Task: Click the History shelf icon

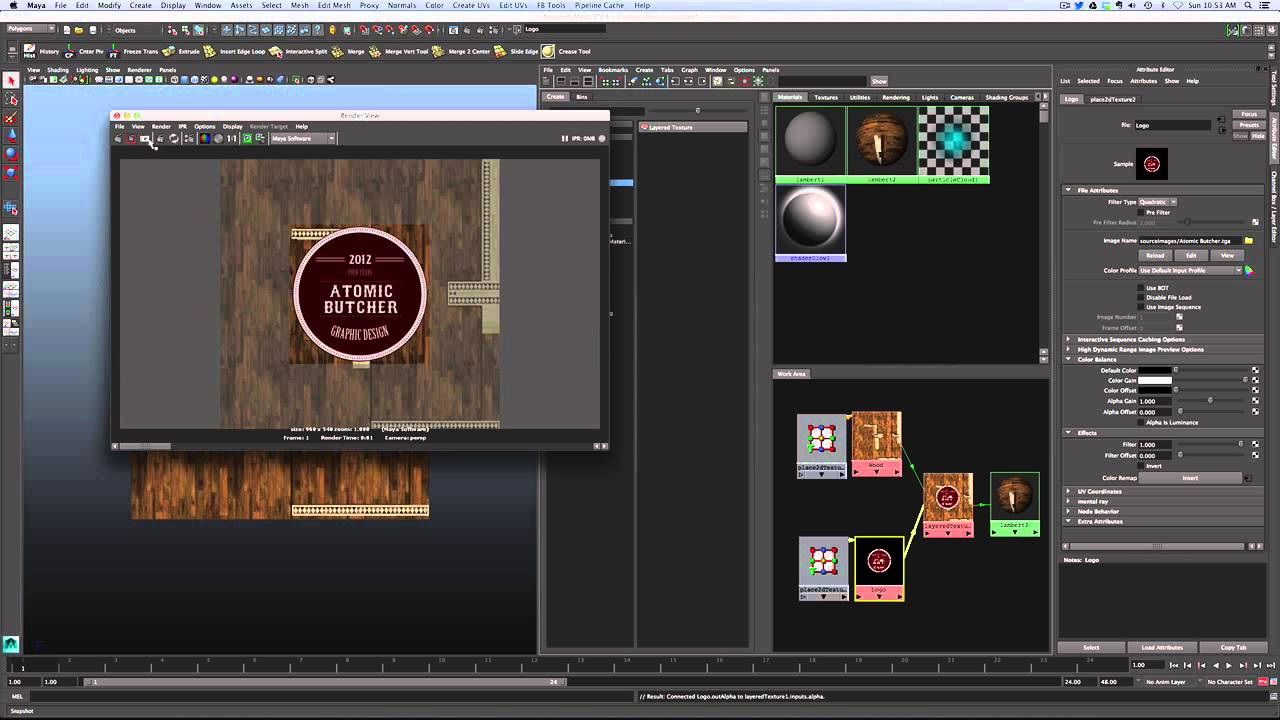Action: [30, 51]
